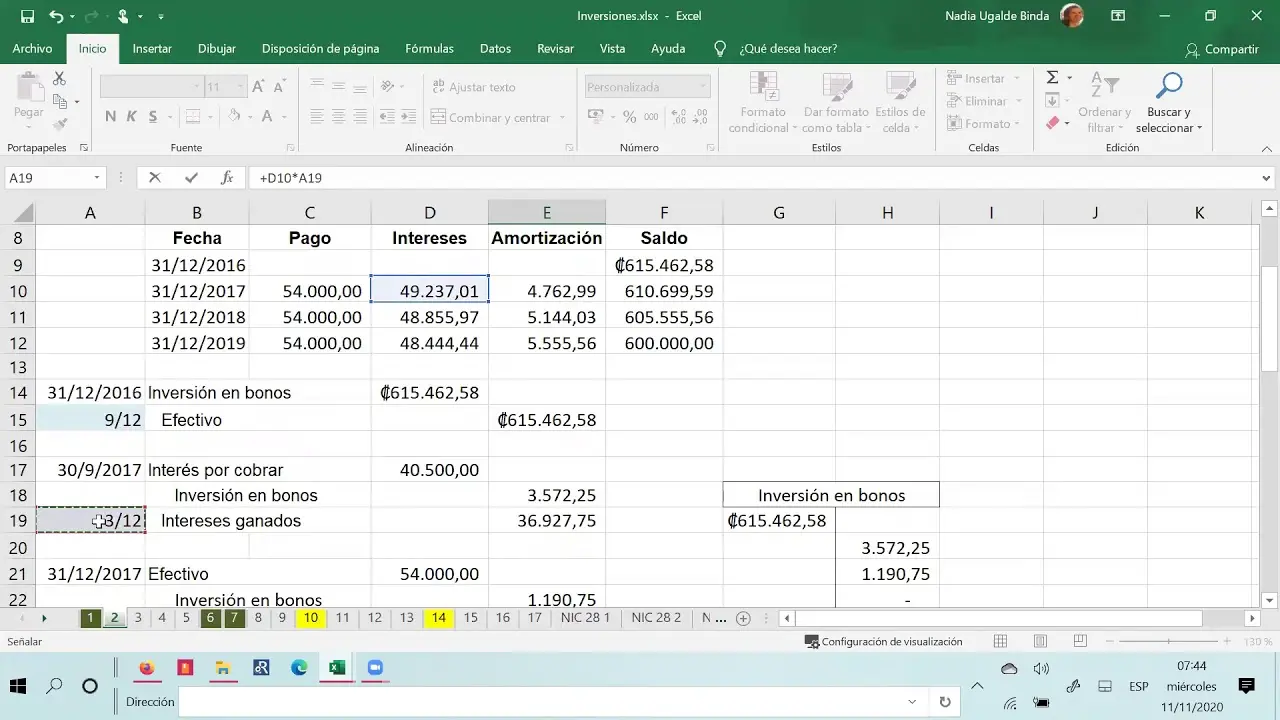Select cell D10 with value 49.237,01

pos(429,291)
